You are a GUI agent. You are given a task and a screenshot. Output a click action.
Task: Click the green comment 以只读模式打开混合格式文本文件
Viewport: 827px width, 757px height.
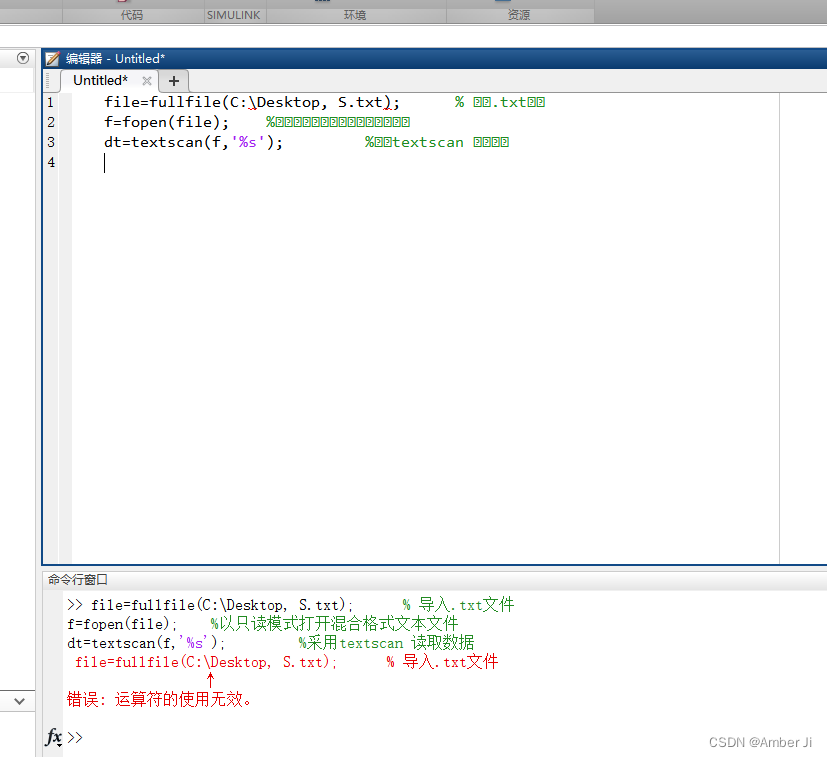(339, 624)
